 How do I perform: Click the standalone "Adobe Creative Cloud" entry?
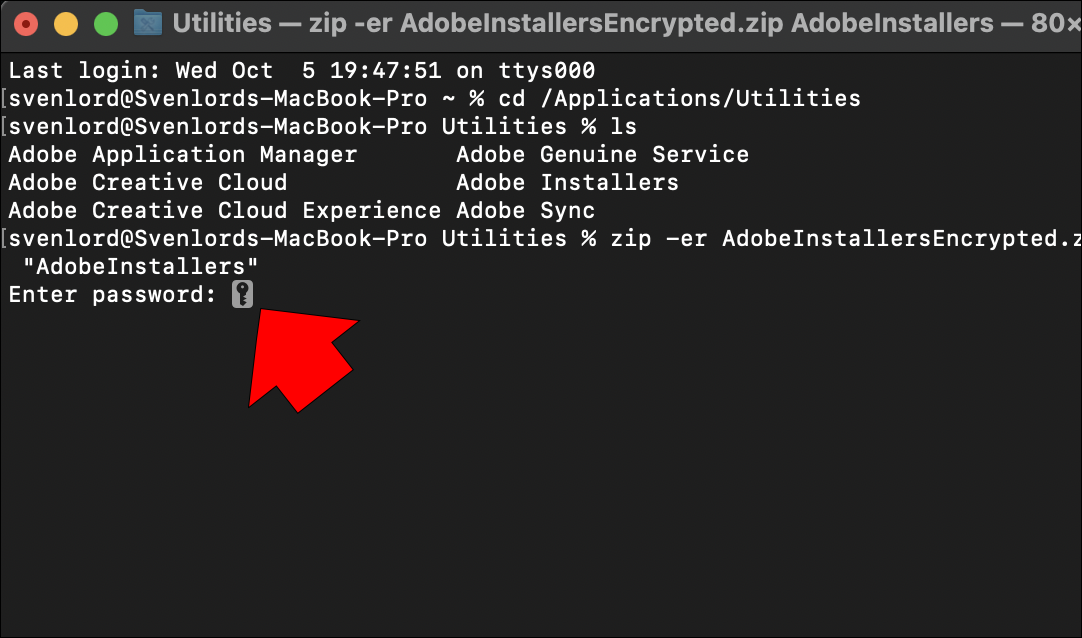coord(147,183)
